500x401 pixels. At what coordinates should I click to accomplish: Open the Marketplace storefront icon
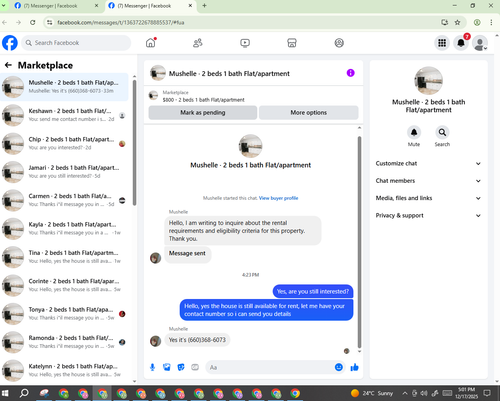pyautogui.click(x=292, y=43)
